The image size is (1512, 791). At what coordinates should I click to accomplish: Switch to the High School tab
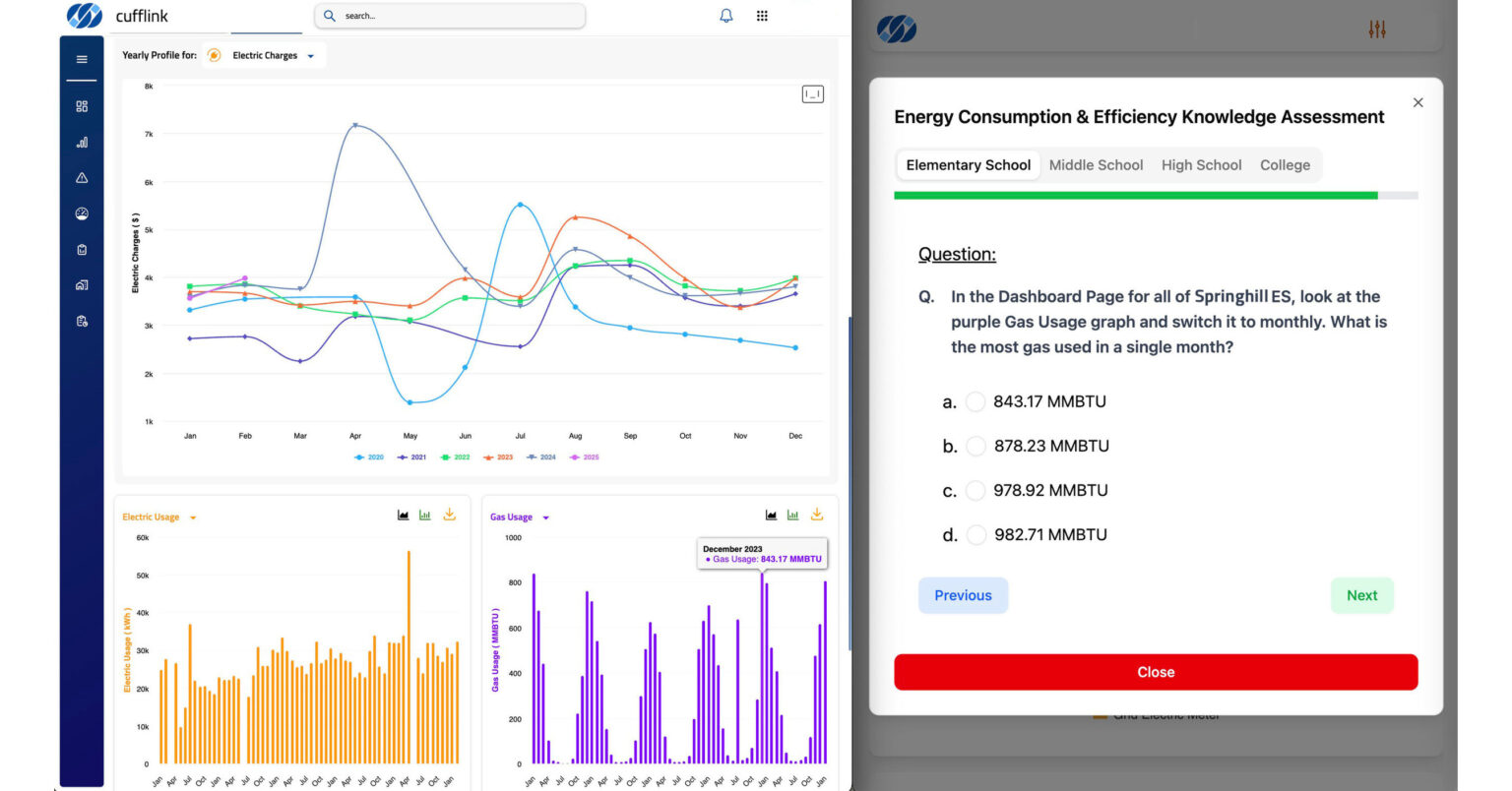[x=1201, y=165]
